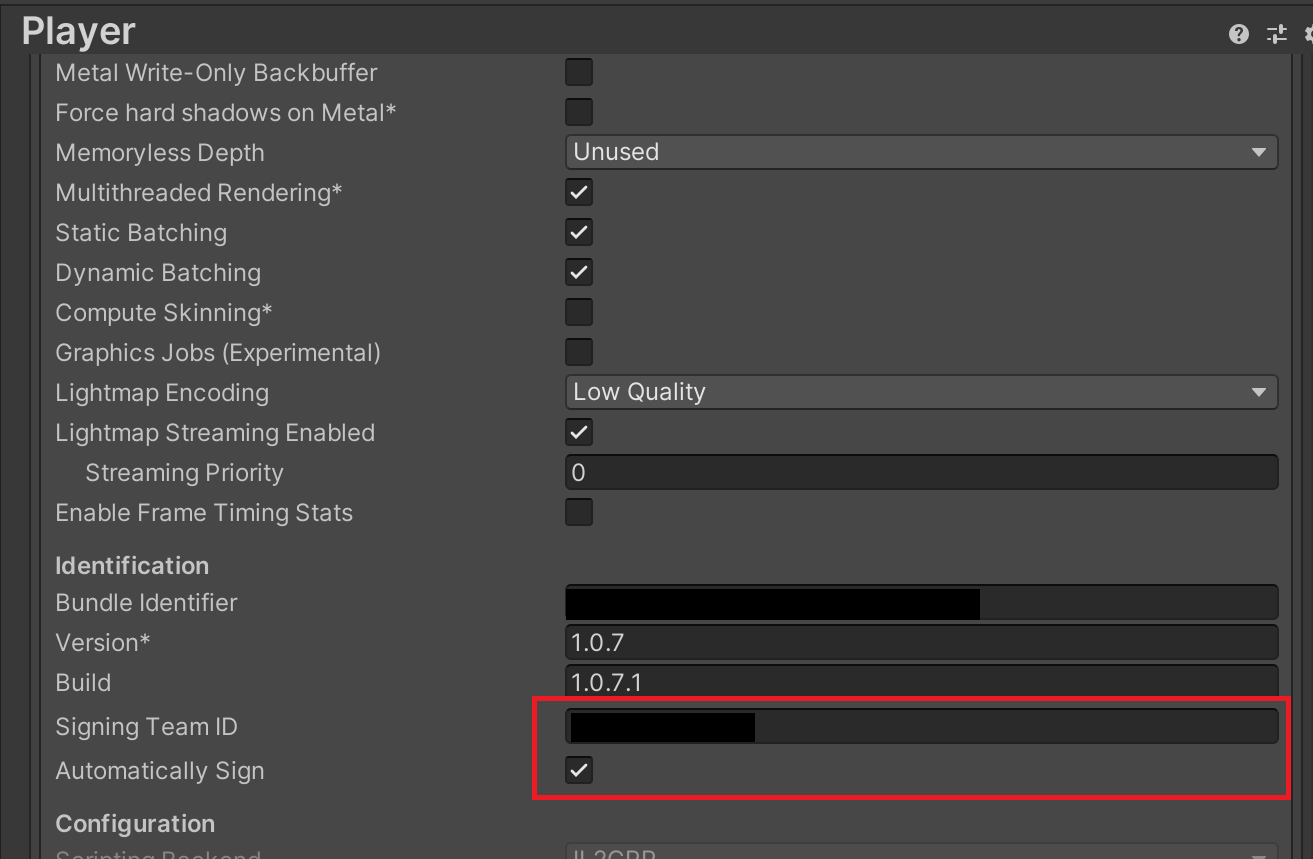Enable Force hard shadows on Metal
This screenshot has width=1313, height=859.
coord(579,112)
